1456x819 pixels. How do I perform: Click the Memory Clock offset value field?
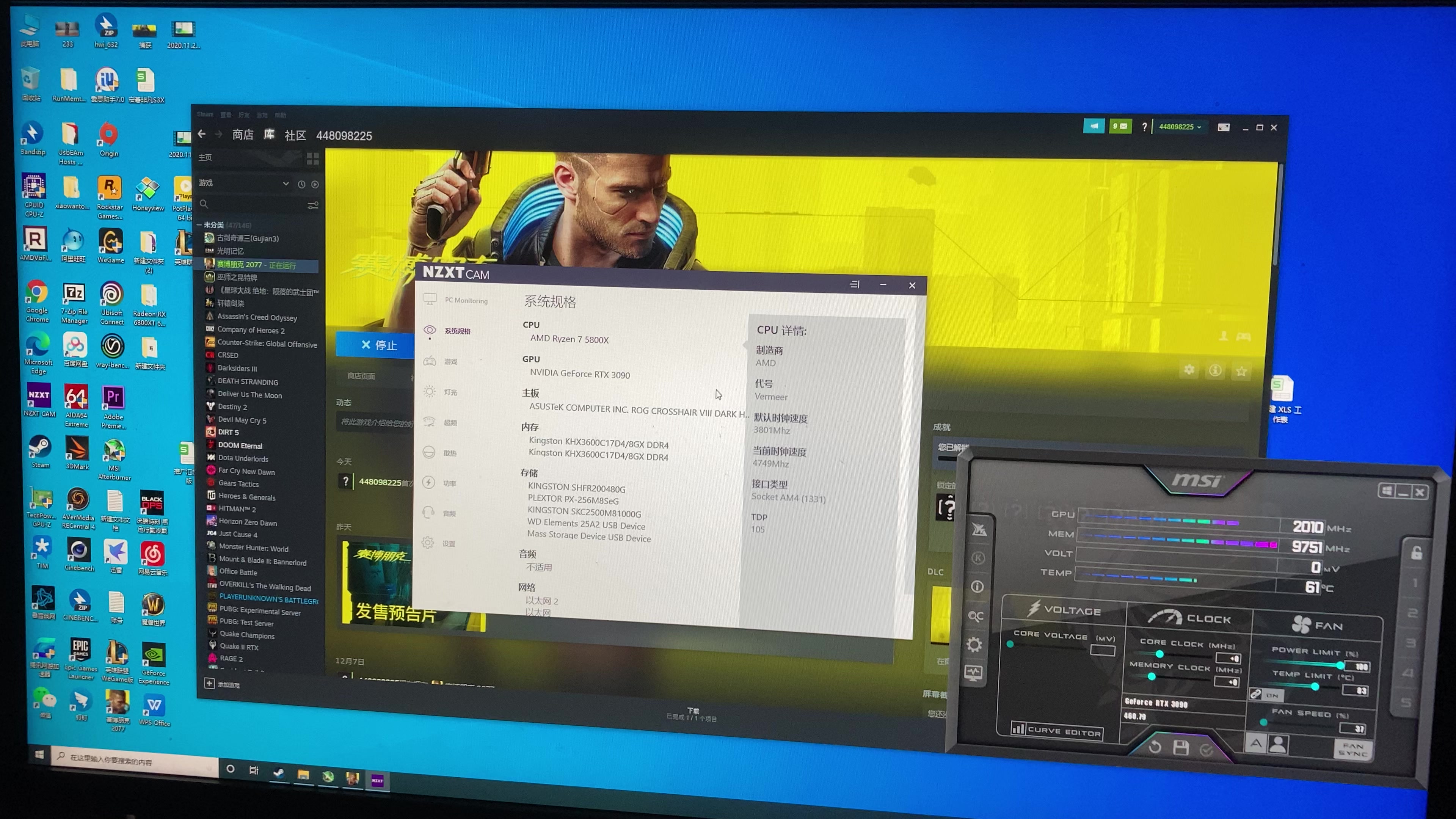pos(1227,682)
